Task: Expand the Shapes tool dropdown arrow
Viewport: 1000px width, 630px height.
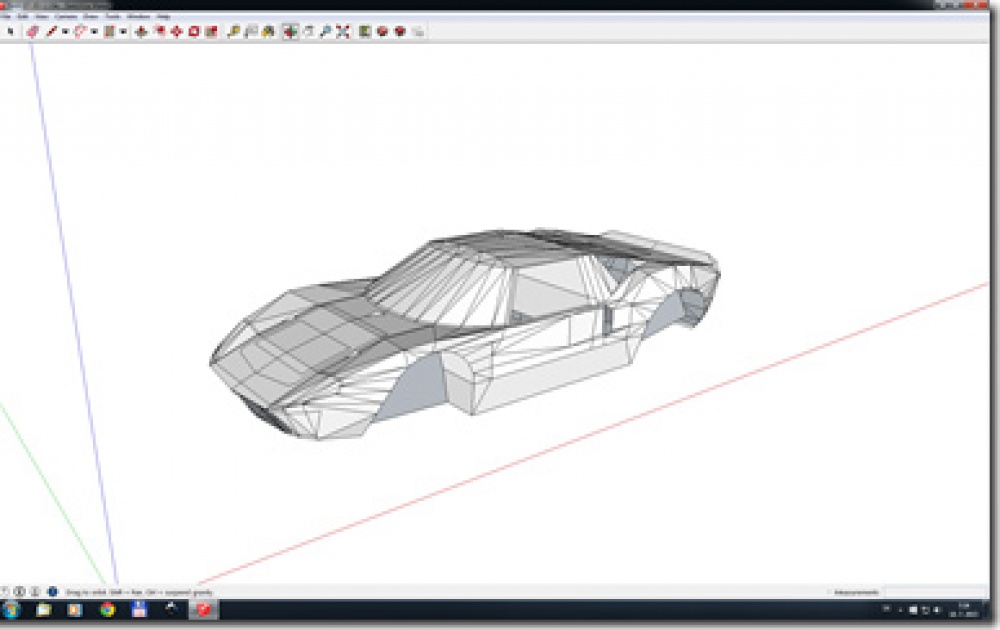Action: pos(123,31)
